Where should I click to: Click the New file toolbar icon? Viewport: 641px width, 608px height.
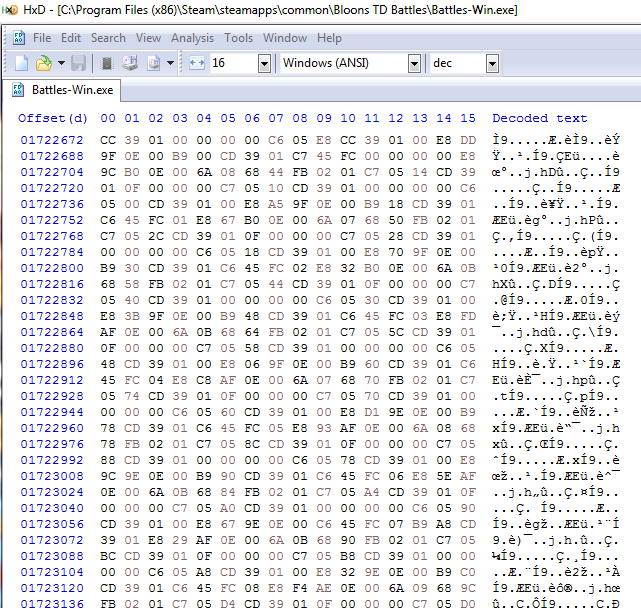(21, 63)
